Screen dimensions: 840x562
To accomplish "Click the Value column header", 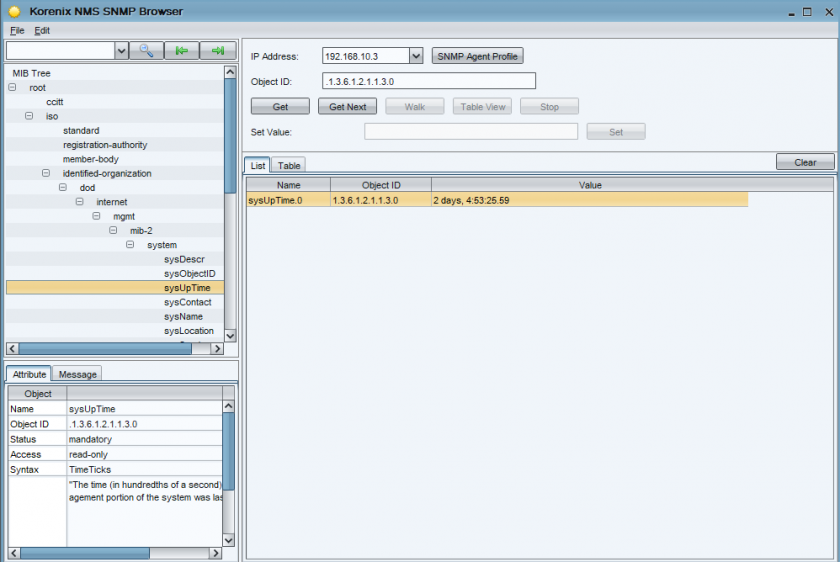I will coord(590,185).
